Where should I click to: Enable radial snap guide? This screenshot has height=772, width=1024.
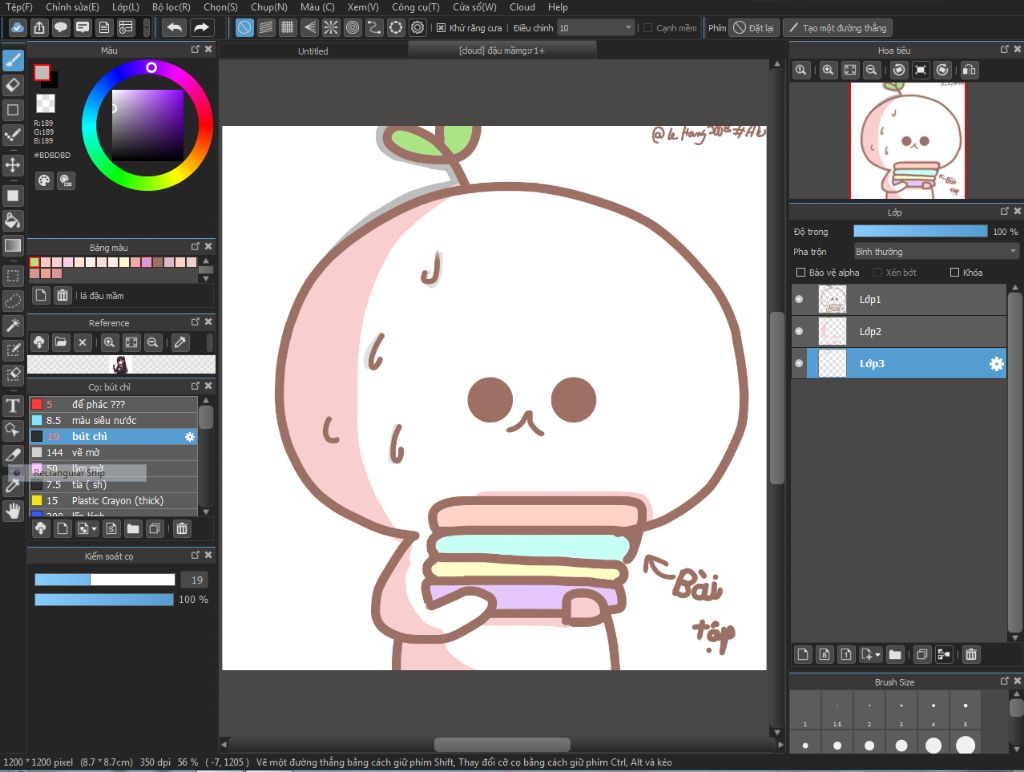coord(331,27)
